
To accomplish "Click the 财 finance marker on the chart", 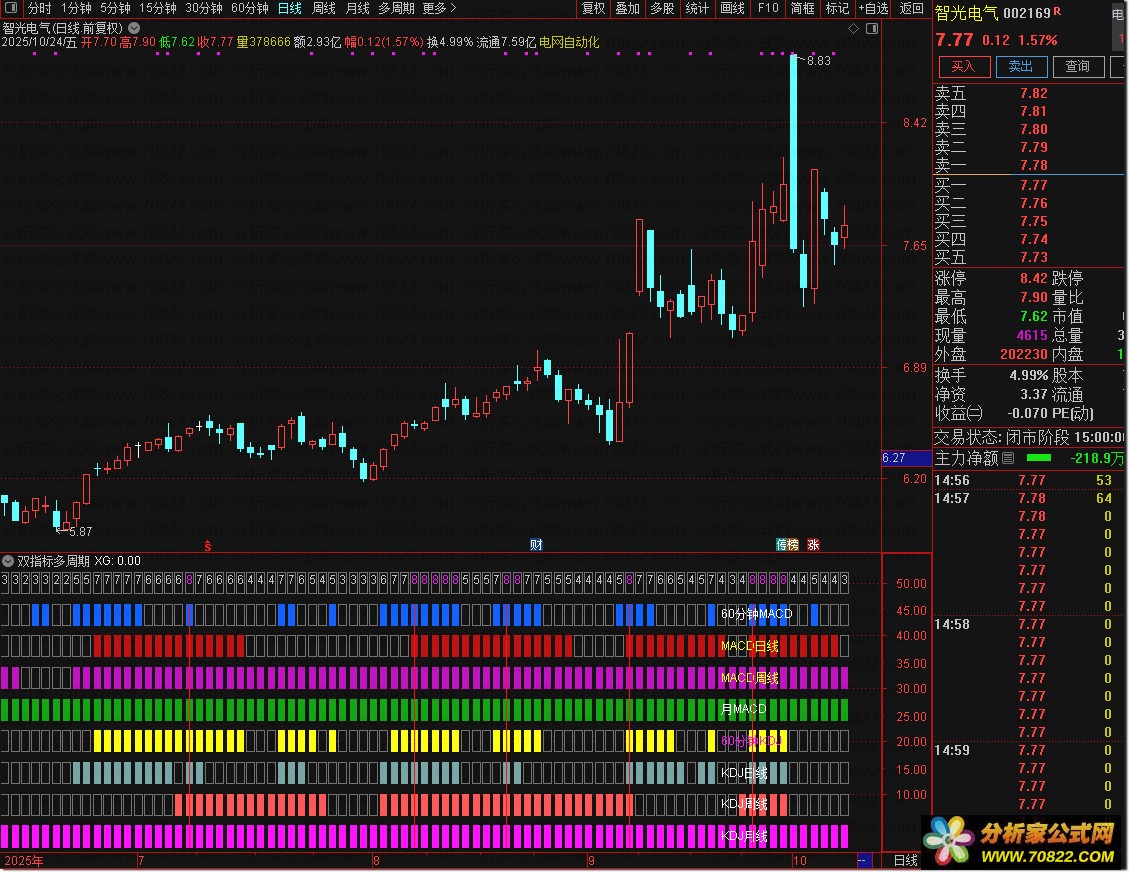I will (536, 545).
